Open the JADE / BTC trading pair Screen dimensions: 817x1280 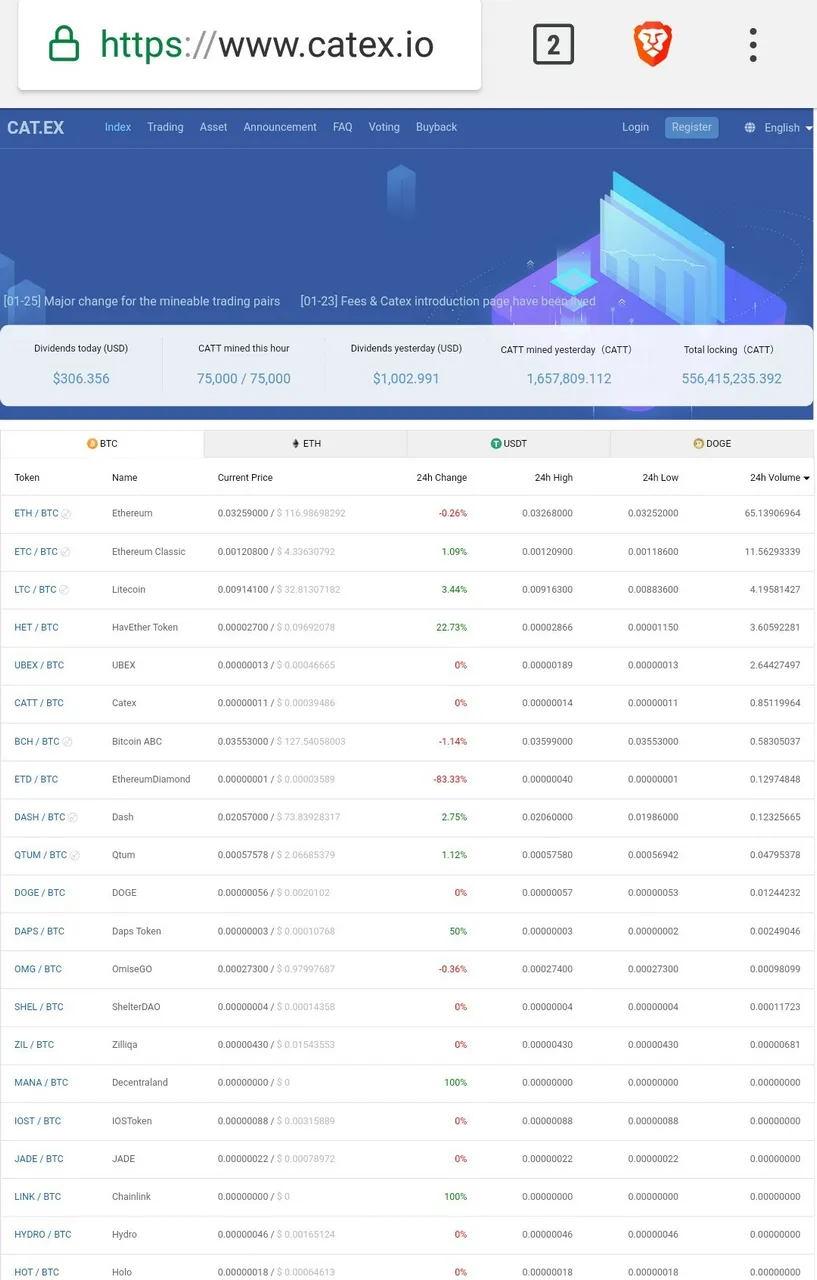(x=39, y=1159)
